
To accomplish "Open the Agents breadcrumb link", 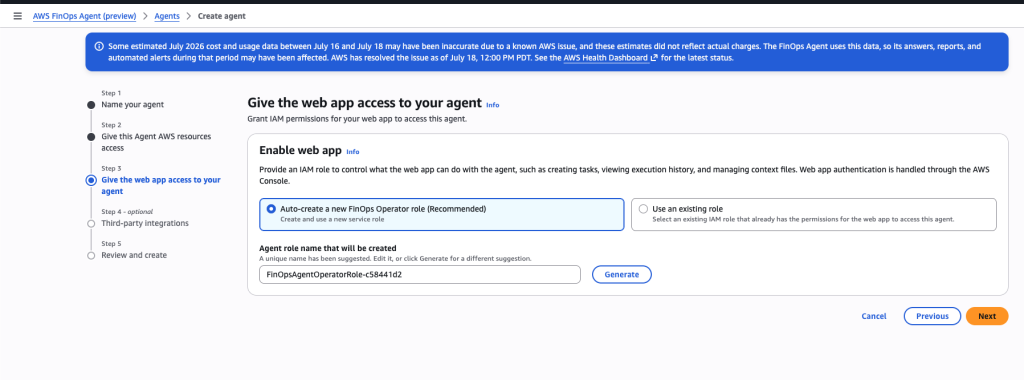I will click(x=167, y=16).
